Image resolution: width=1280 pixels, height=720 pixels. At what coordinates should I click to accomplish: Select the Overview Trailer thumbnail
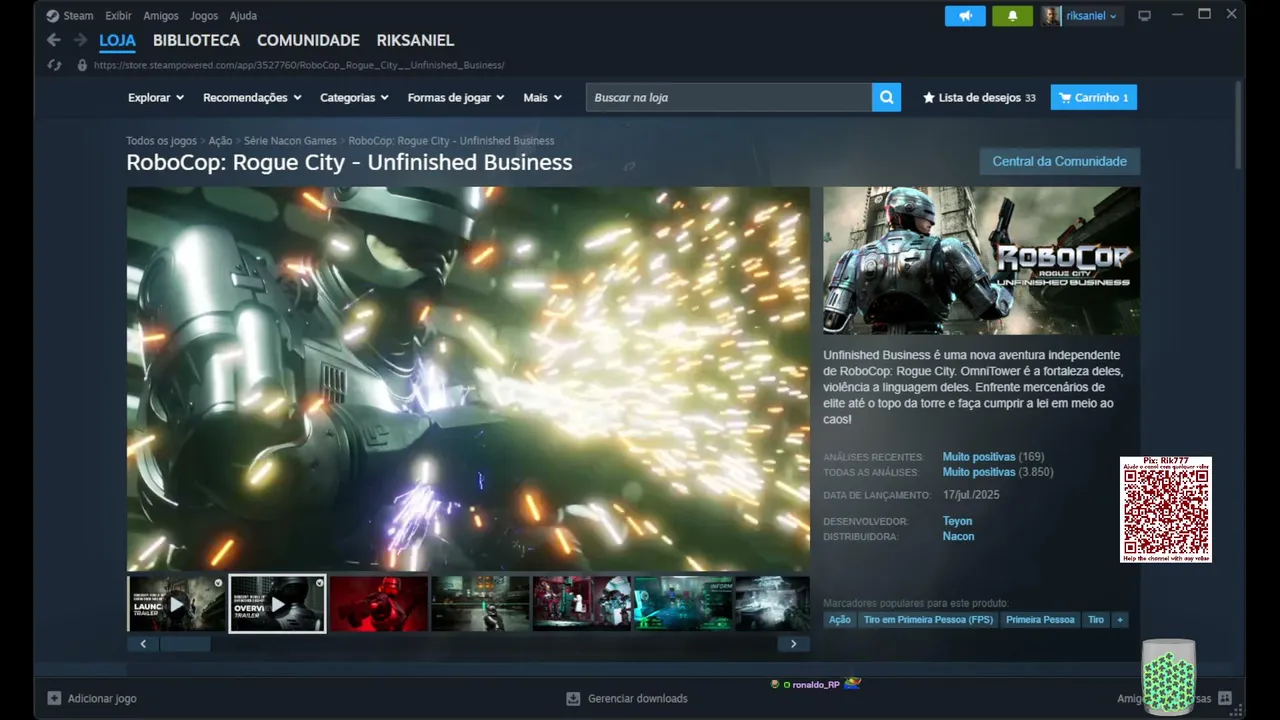point(277,603)
